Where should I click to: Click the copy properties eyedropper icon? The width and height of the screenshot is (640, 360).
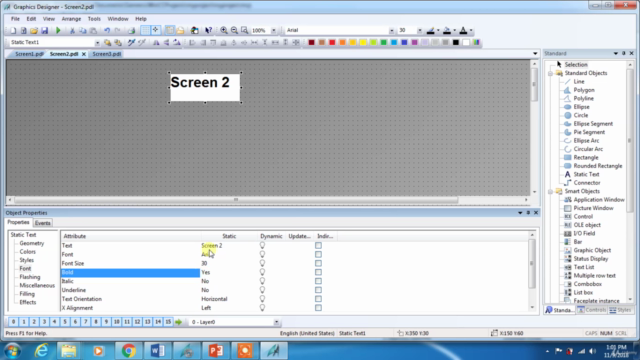pos(131,42)
